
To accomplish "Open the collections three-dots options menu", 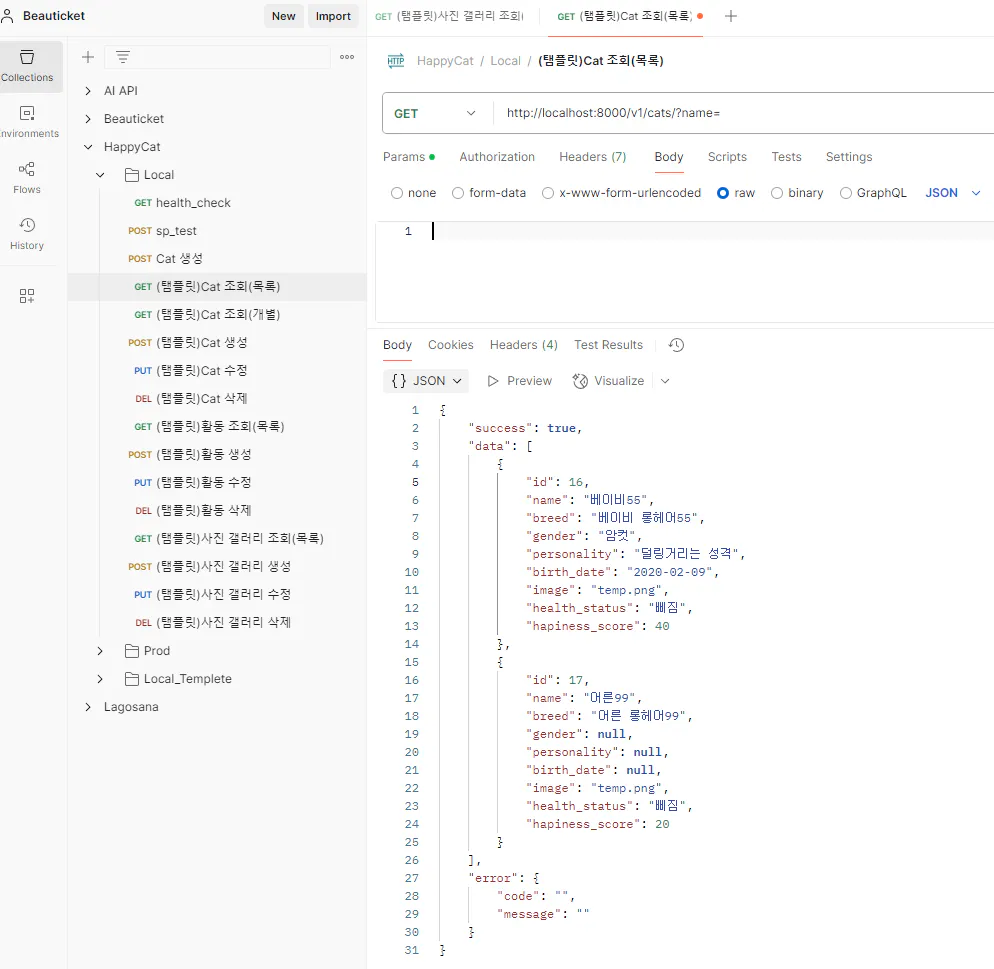I will (x=347, y=57).
